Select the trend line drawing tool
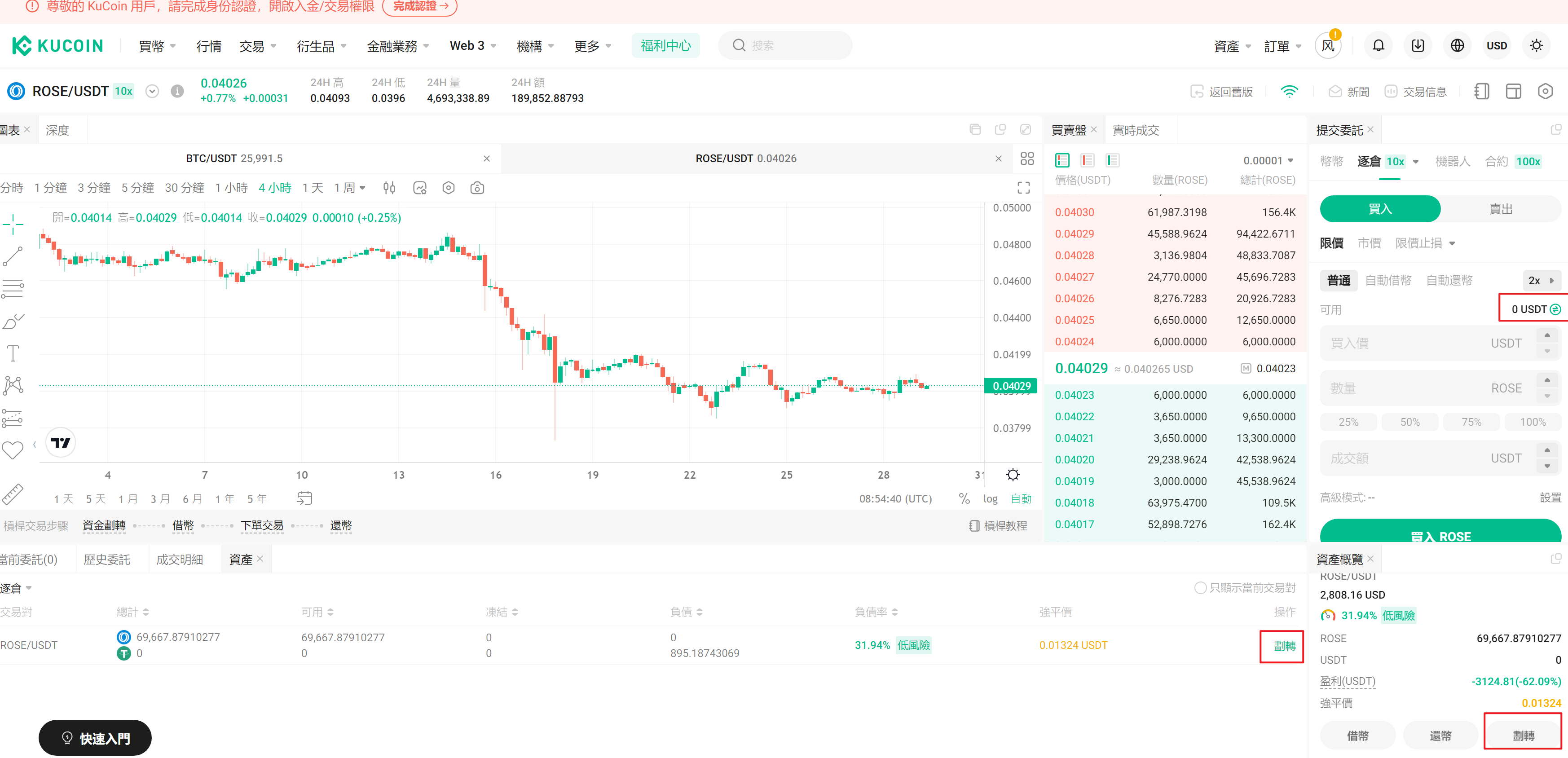The image size is (1568, 758). pyautogui.click(x=13, y=256)
